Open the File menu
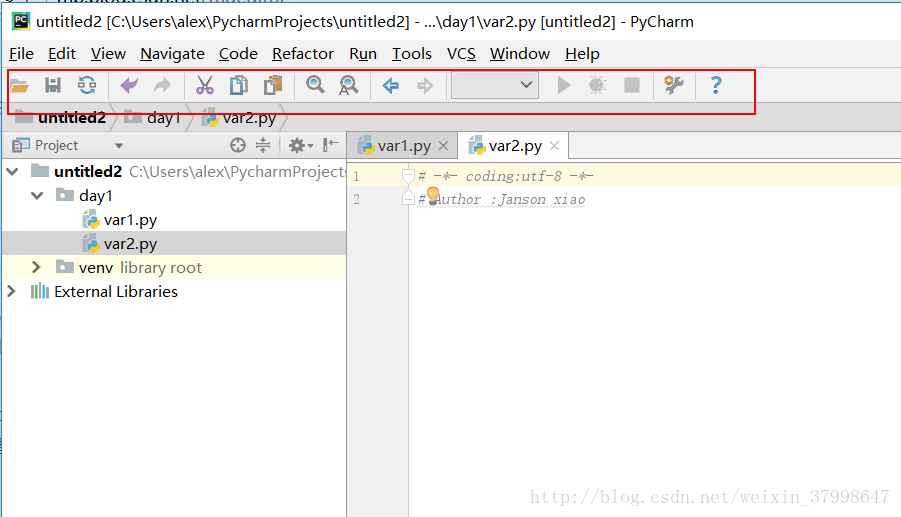Screen dimensions: 901x517 [21, 54]
